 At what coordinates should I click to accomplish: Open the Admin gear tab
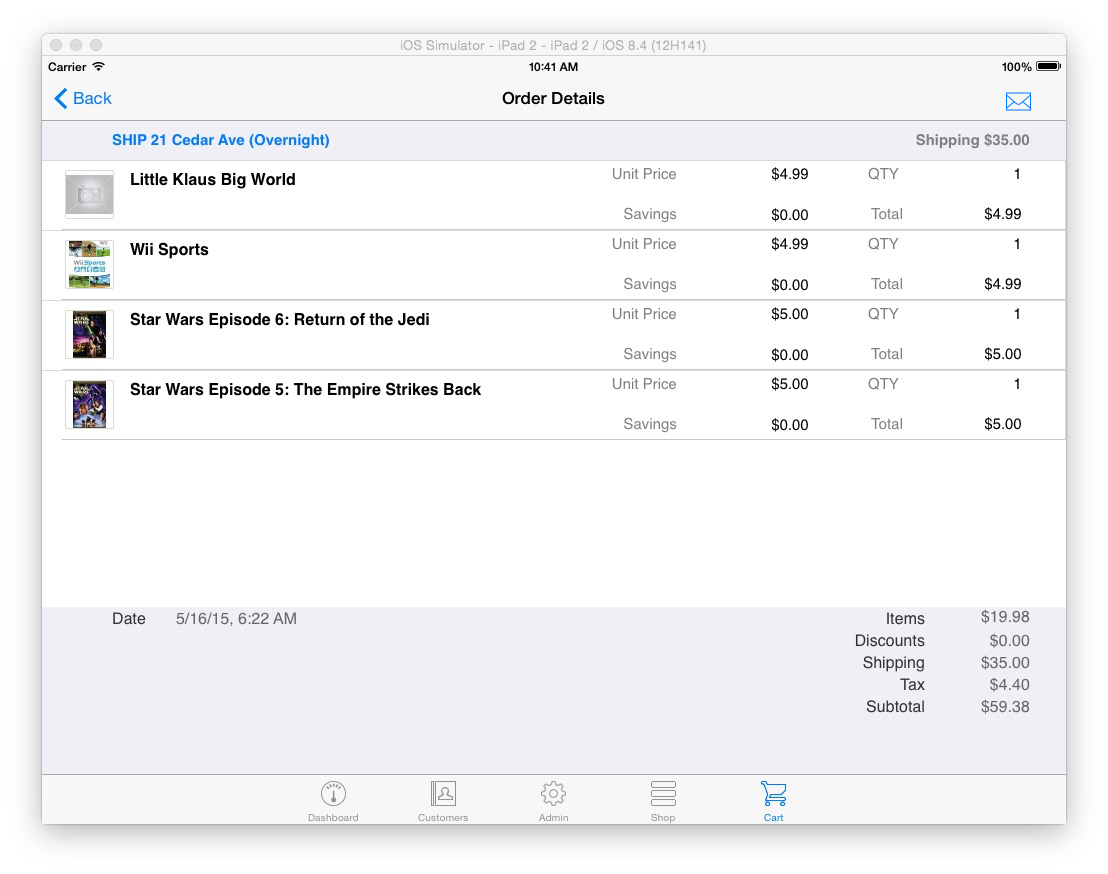pyautogui.click(x=553, y=801)
